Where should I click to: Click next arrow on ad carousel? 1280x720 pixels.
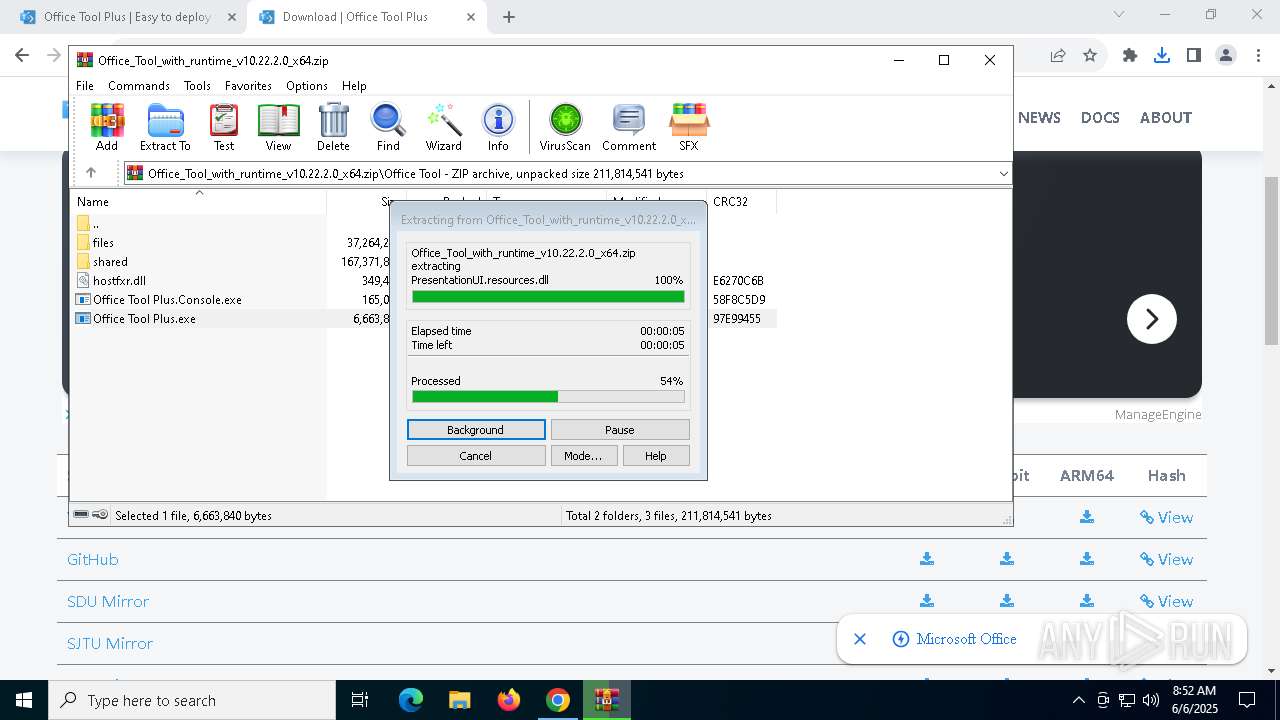pos(1152,319)
